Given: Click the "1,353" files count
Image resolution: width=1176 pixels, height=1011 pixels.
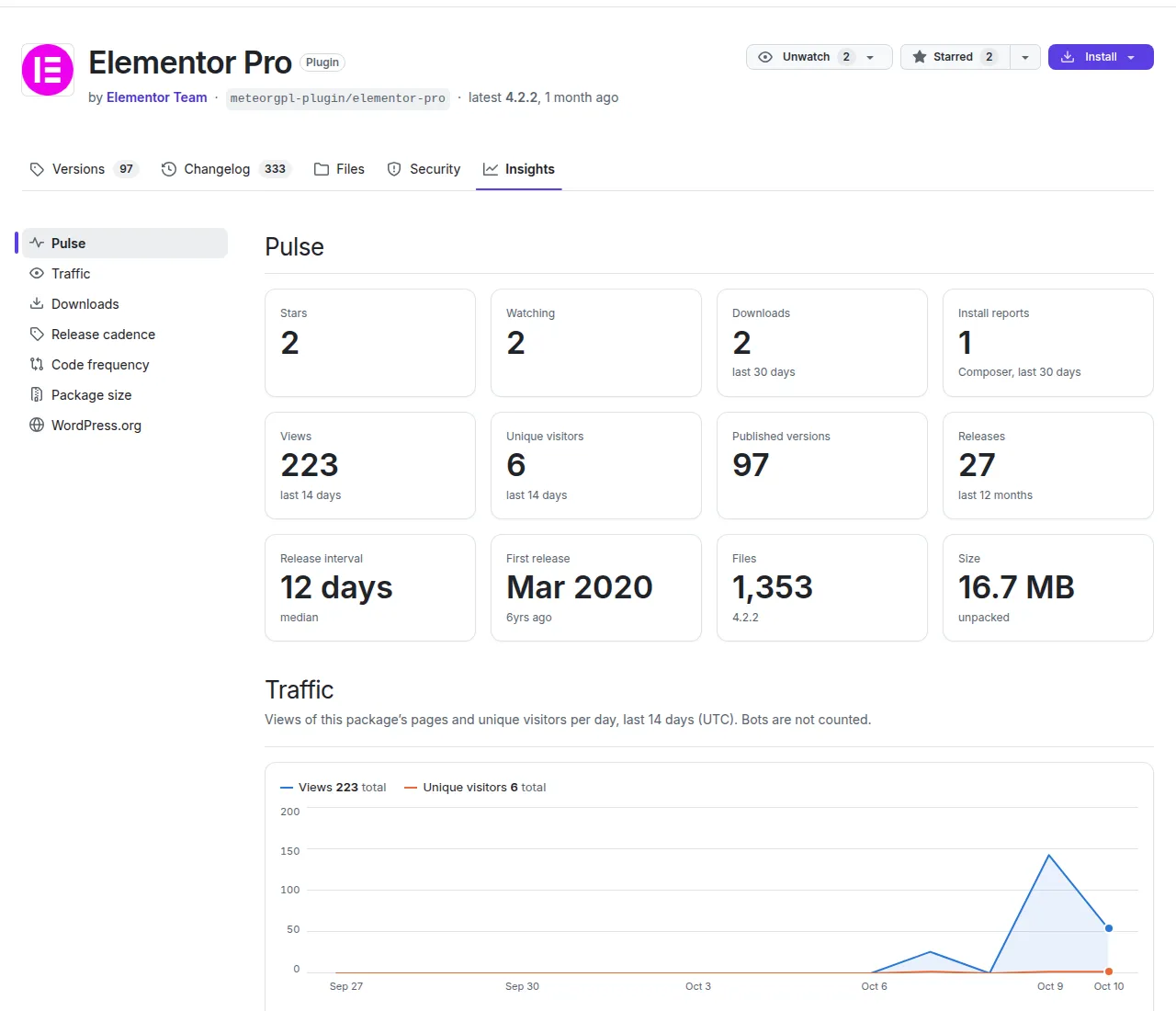Looking at the screenshot, I should coord(773,587).
